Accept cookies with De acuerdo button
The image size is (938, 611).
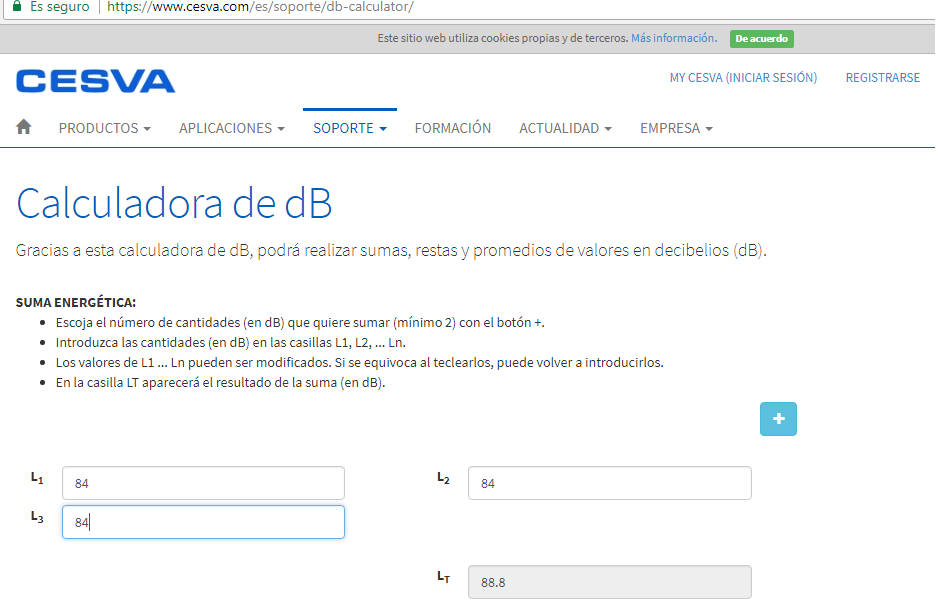coord(761,38)
